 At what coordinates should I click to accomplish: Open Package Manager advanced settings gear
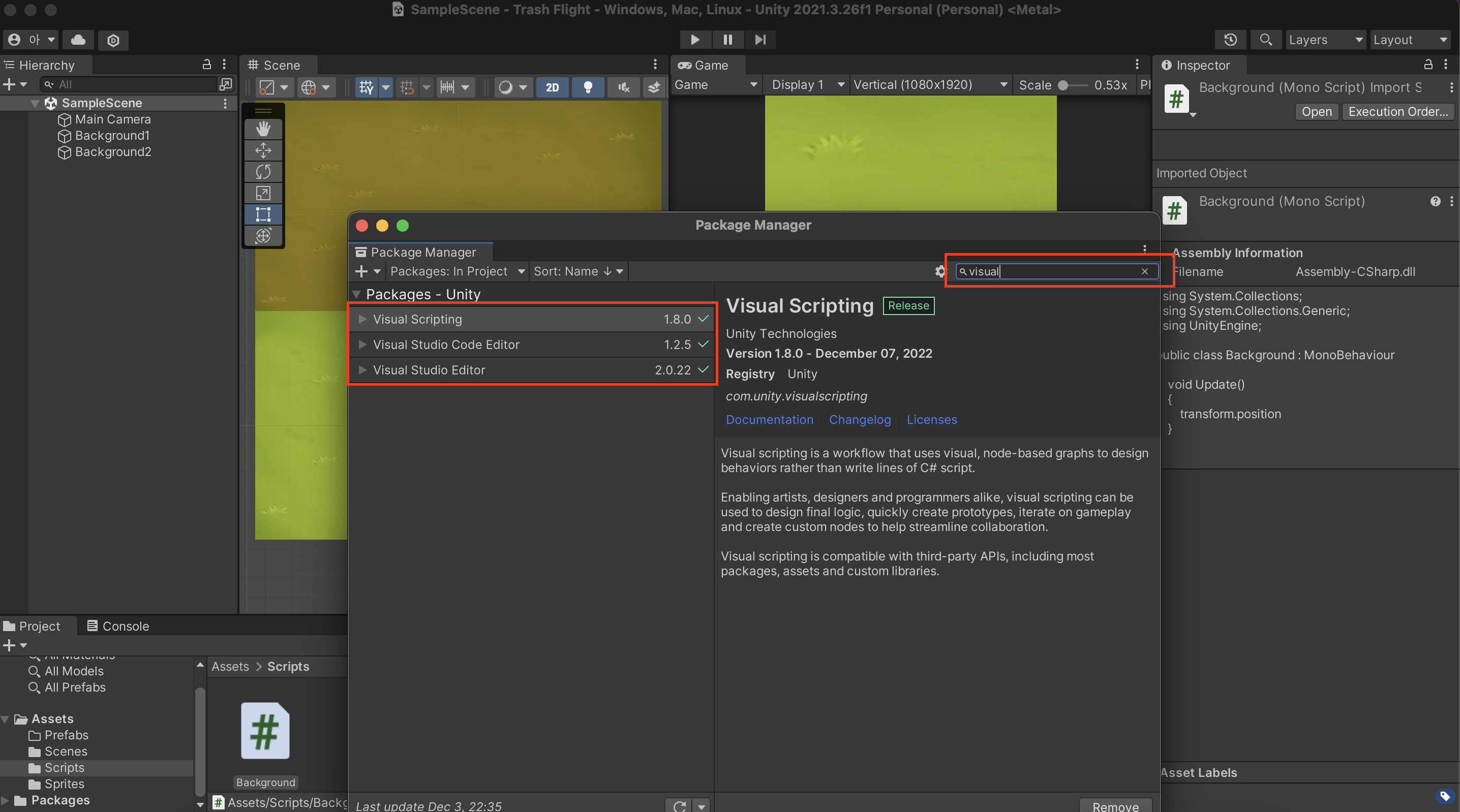(x=940, y=271)
